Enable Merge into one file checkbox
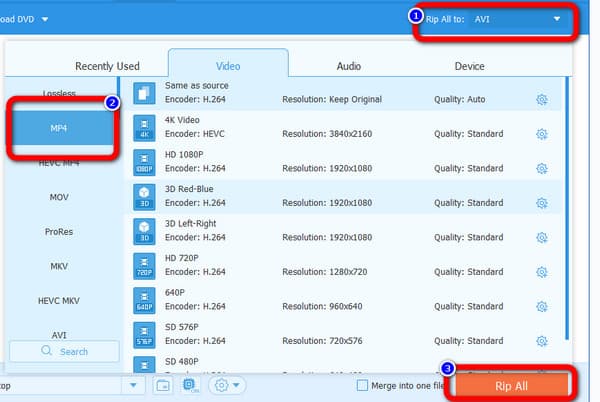Viewport: 600px width, 402px height. pos(362,386)
